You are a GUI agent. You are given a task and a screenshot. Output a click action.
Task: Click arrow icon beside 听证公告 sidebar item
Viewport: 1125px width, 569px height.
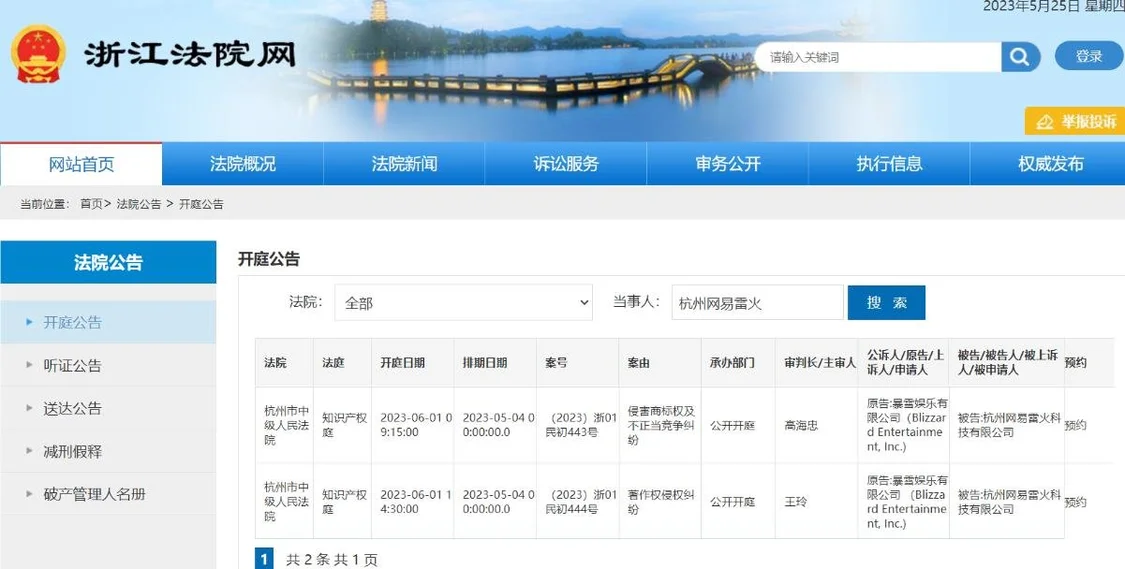29,365
